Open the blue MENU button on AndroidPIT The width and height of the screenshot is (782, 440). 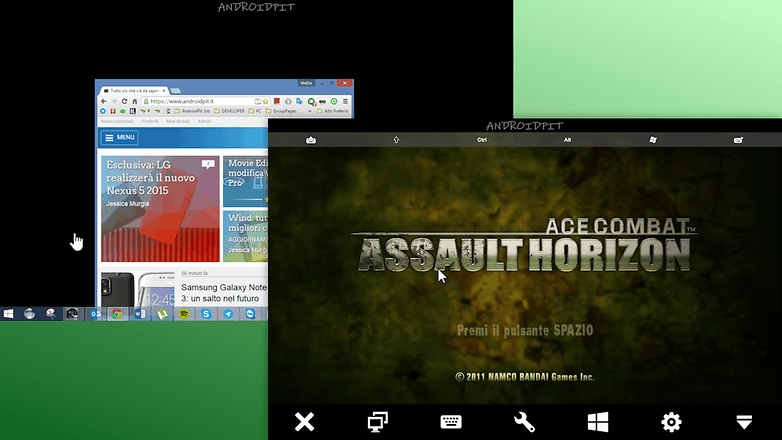(x=120, y=137)
